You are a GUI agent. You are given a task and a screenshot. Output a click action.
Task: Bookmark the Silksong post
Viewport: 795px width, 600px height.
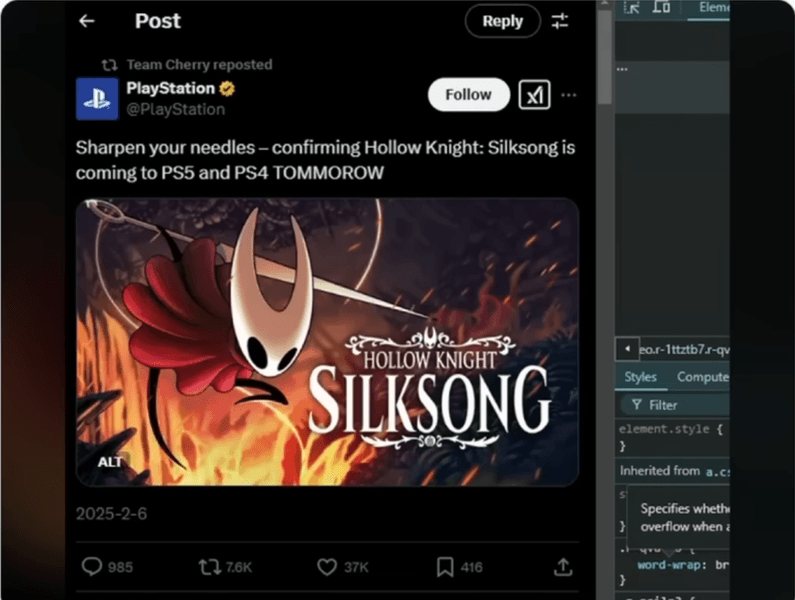445,567
